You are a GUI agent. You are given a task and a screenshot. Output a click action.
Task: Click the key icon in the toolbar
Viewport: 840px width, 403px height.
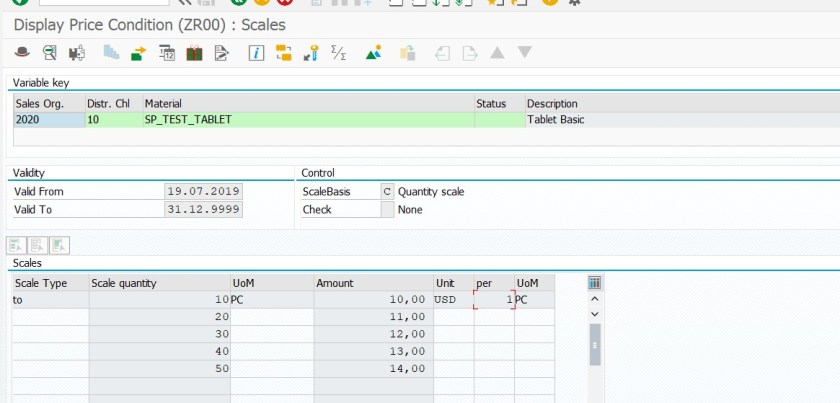[x=311, y=52]
